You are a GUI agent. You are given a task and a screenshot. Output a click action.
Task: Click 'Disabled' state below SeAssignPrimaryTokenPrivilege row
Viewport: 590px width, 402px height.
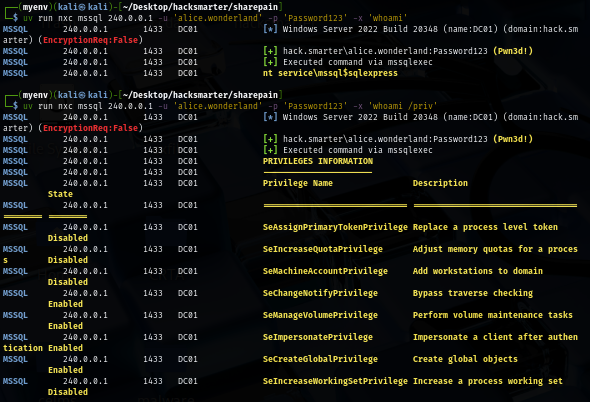point(68,238)
